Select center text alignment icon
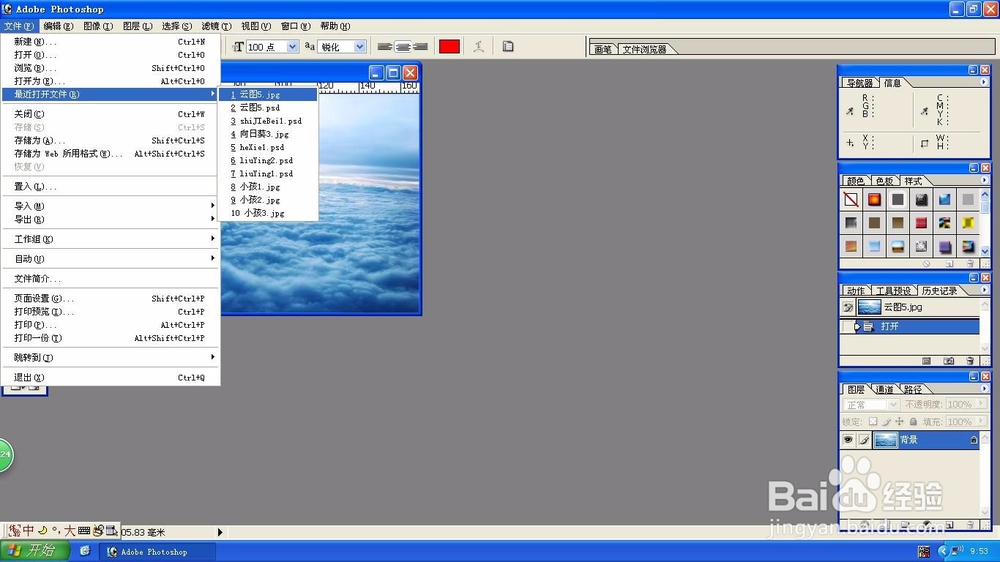Image resolution: width=1000 pixels, height=562 pixels. point(402,47)
